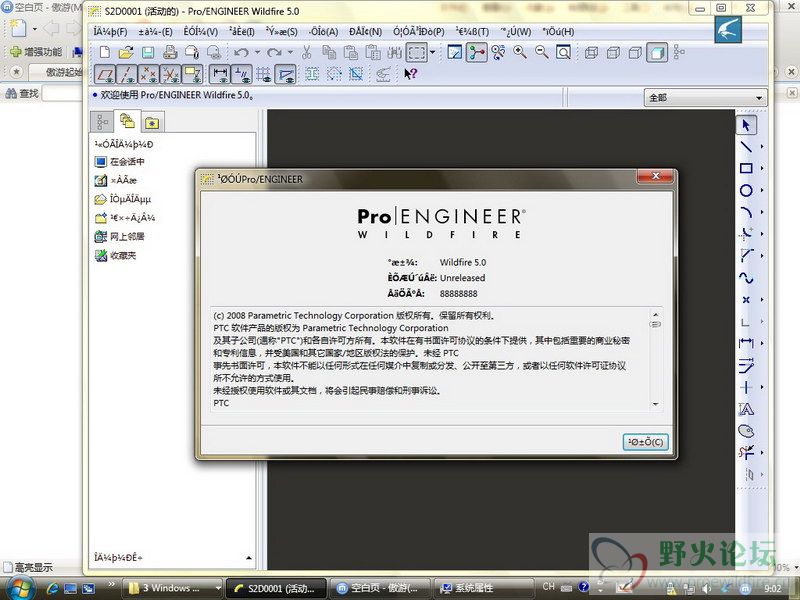This screenshot has width=800, height=600.
Task: Open the (E) Edit menu
Action: tap(156, 32)
